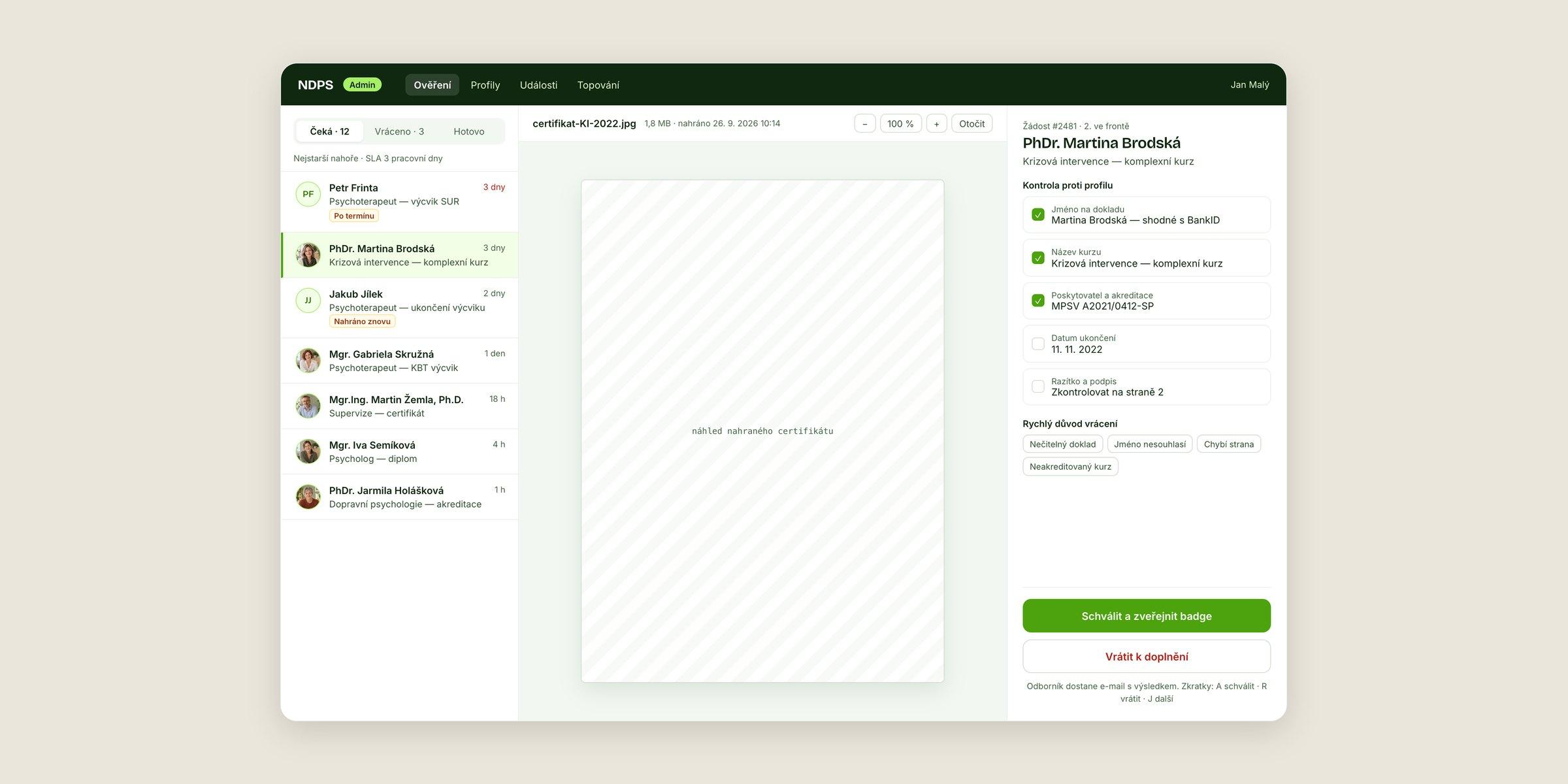Click the Po termínu label

click(x=354, y=216)
